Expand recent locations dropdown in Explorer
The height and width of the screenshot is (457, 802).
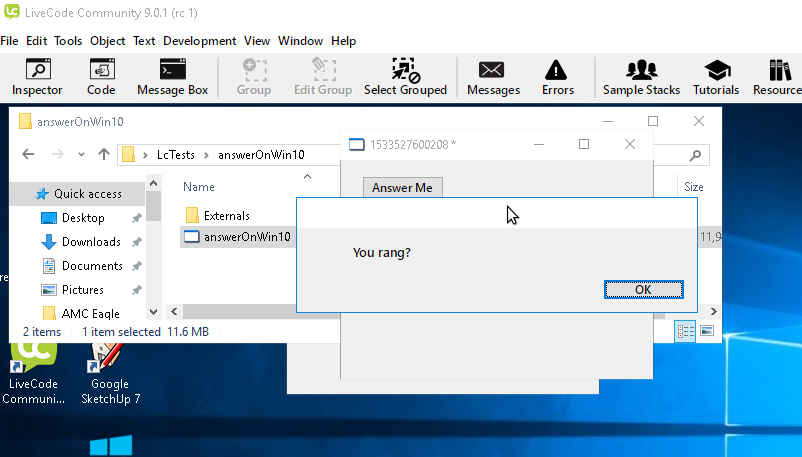pos(79,155)
